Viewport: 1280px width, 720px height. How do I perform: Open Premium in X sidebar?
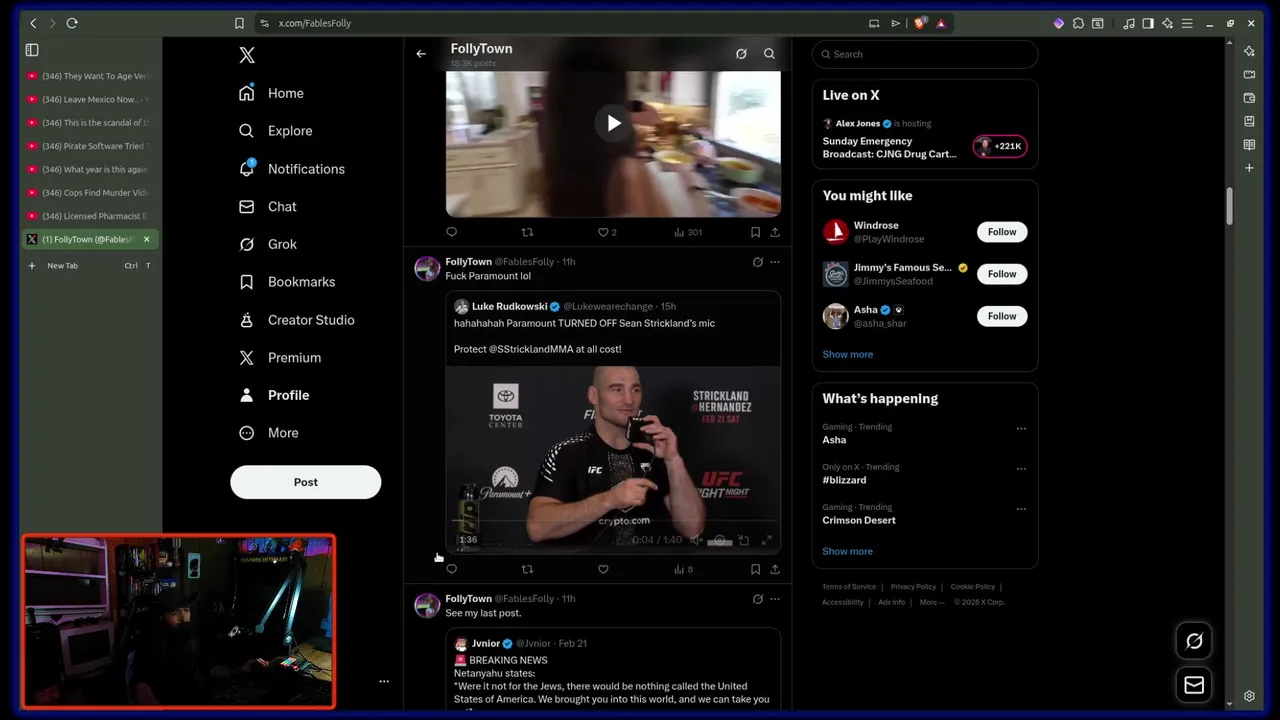pyautogui.click(x=280, y=357)
